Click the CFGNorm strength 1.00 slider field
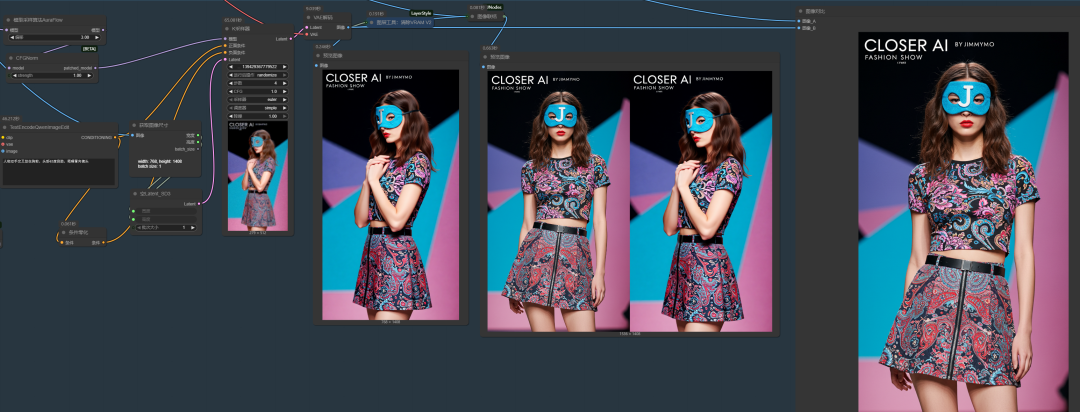 pyautogui.click(x=52, y=76)
